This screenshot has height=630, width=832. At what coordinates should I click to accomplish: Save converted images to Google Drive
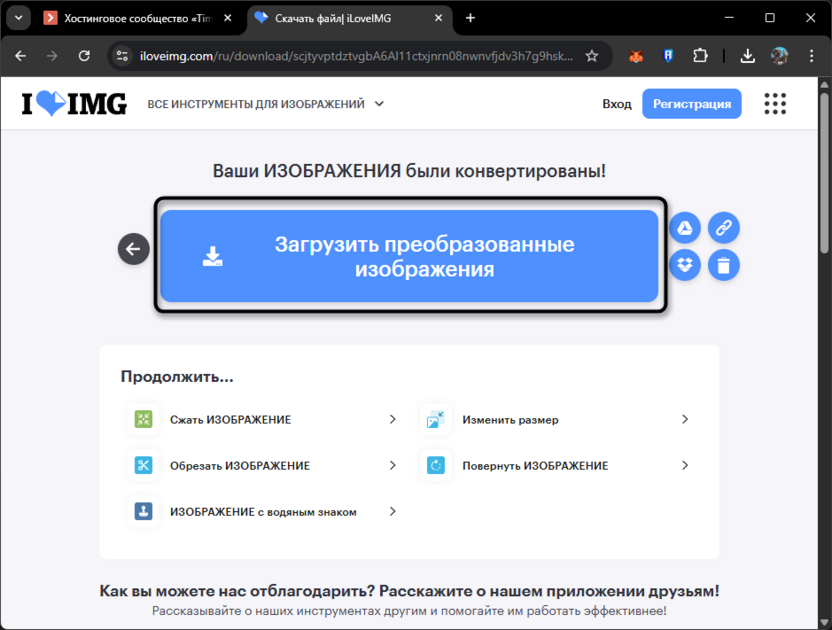pos(685,227)
